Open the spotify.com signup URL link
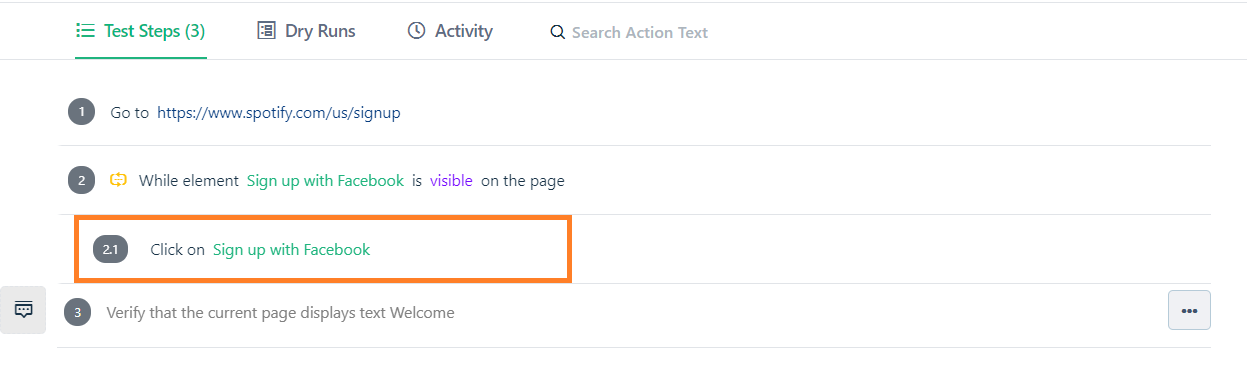Viewport: 1247px width, 383px height. (x=279, y=113)
